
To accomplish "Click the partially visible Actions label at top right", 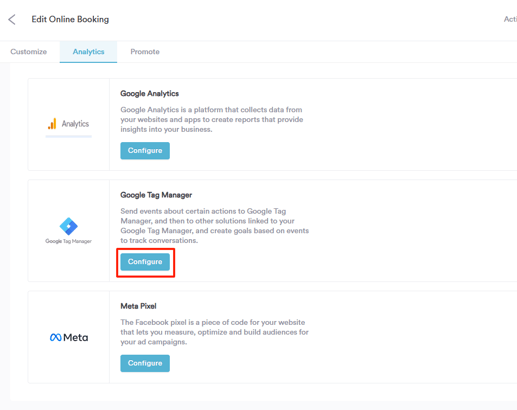I will 510,19.
